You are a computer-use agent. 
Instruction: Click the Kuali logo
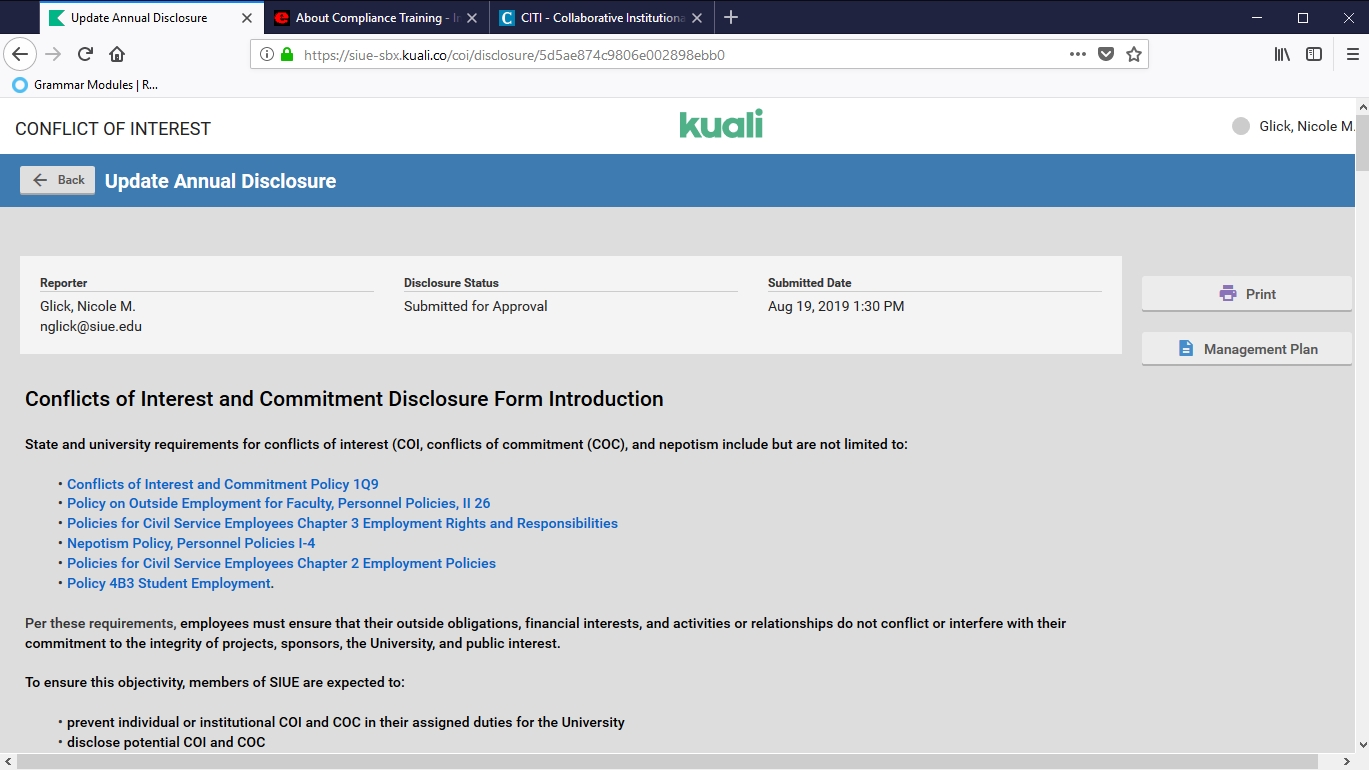(720, 124)
